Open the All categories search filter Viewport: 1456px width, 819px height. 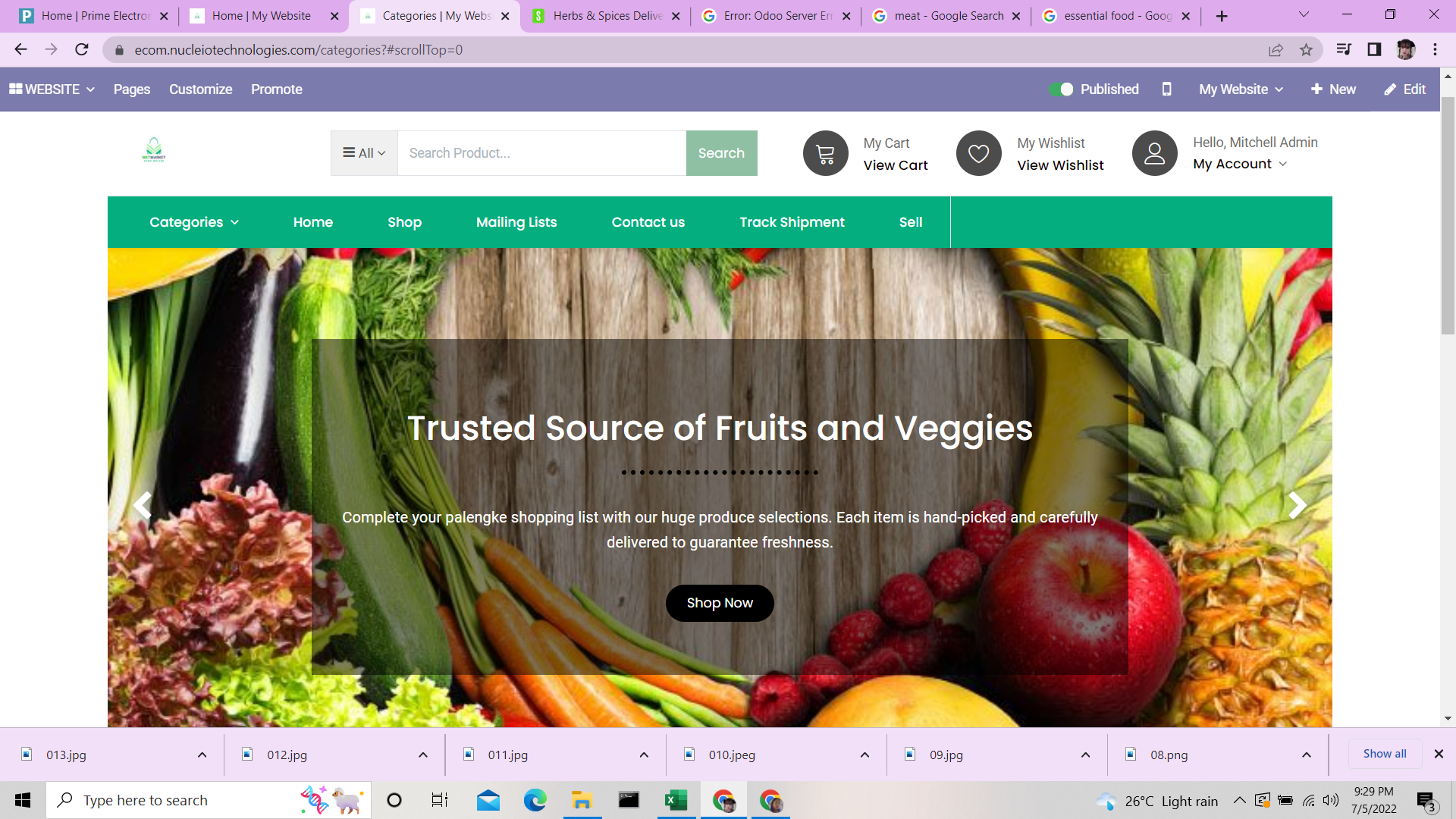364,153
